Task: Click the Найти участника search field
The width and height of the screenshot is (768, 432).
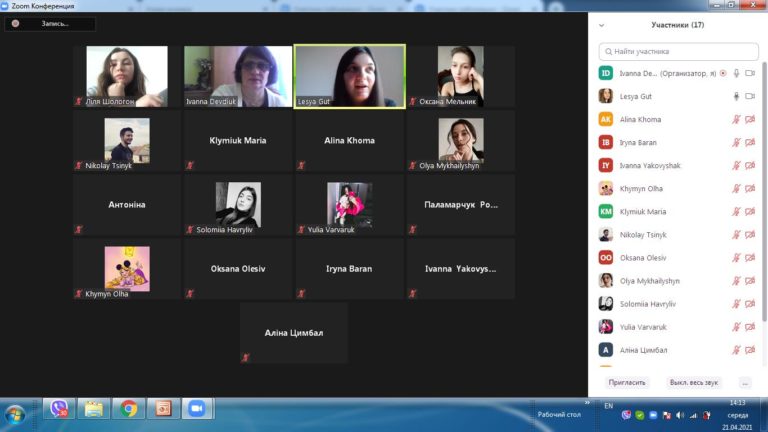Action: point(678,51)
